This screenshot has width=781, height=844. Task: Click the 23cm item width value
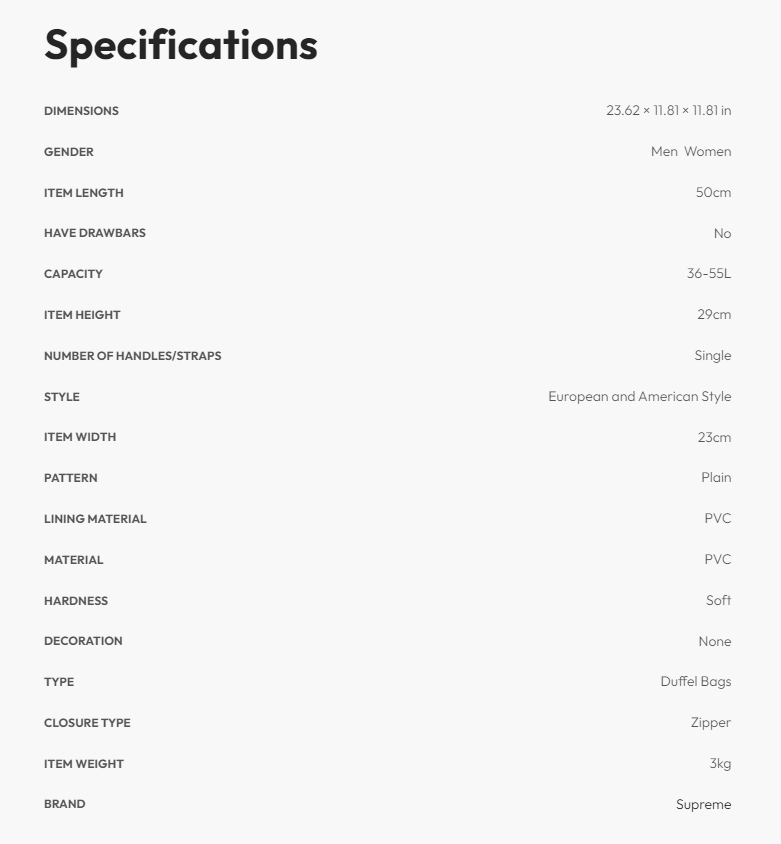pos(714,437)
